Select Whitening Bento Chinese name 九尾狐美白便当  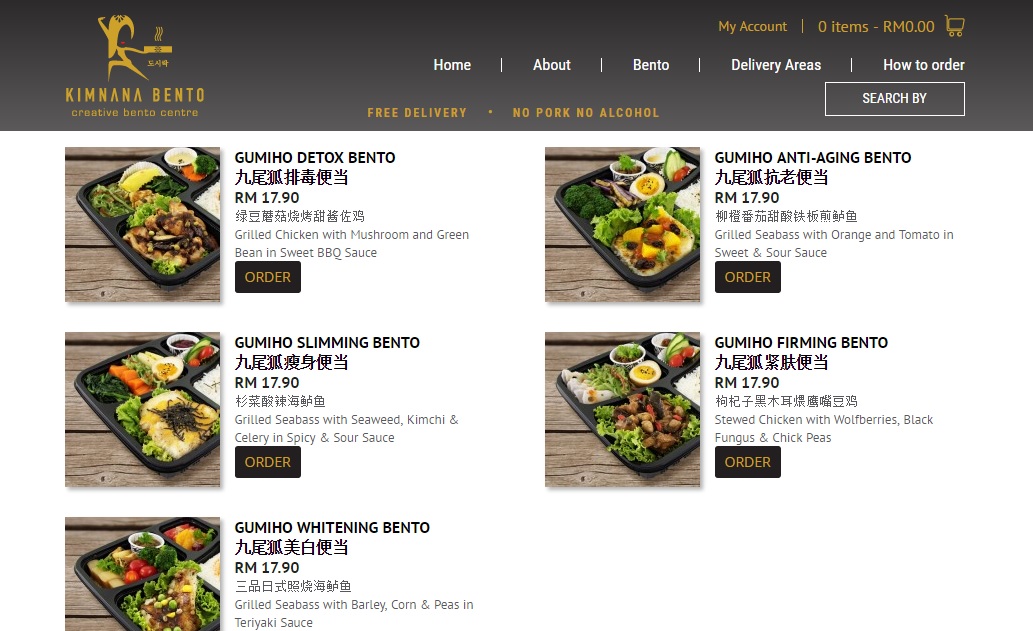[x=291, y=547]
